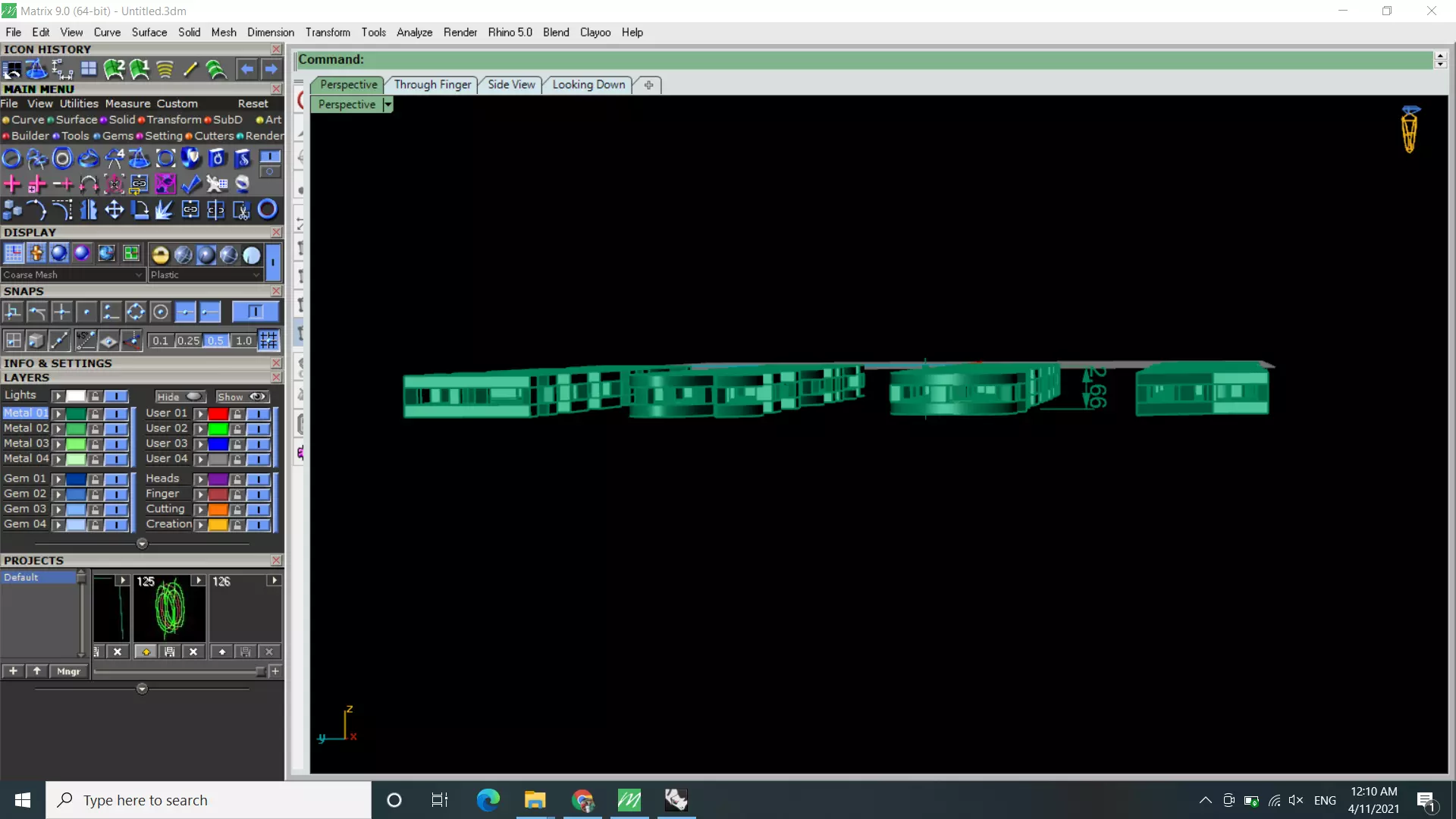Image resolution: width=1456 pixels, height=819 pixels.
Task: Toggle visibility of Gem 03 layer
Action: [116, 509]
